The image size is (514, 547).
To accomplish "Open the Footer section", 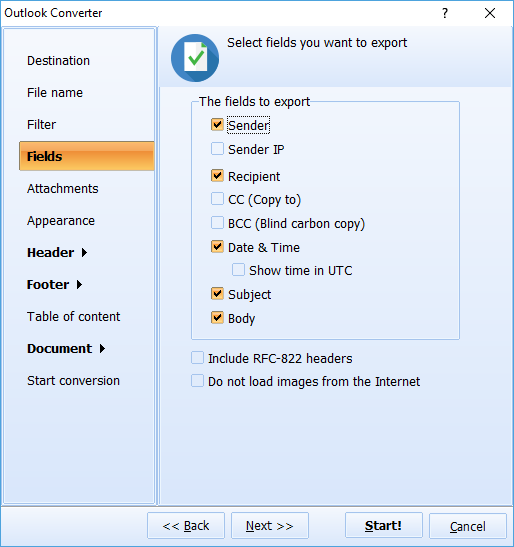I will [x=48, y=285].
